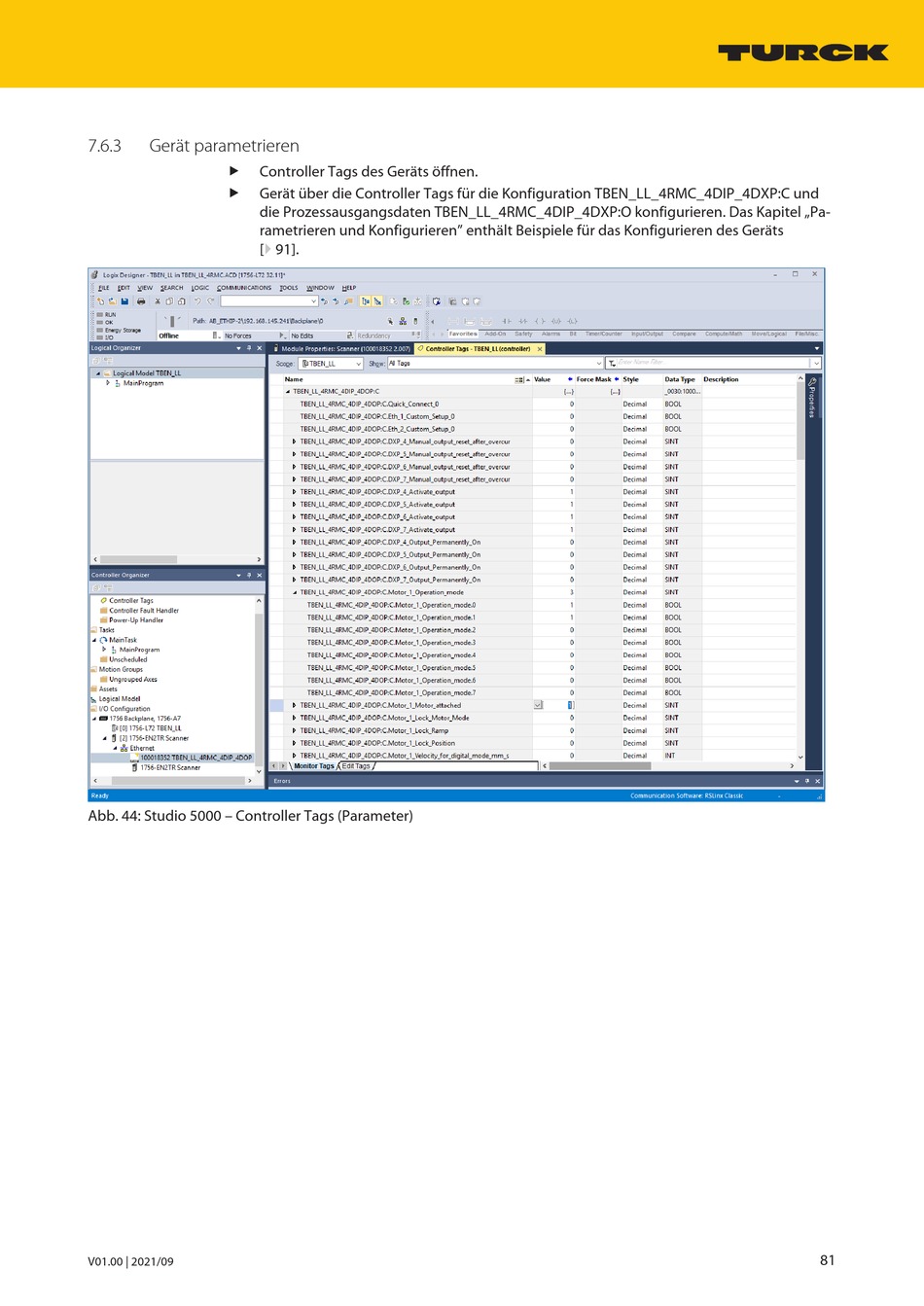Click the Ungrouped Axes folder

click(x=128, y=680)
